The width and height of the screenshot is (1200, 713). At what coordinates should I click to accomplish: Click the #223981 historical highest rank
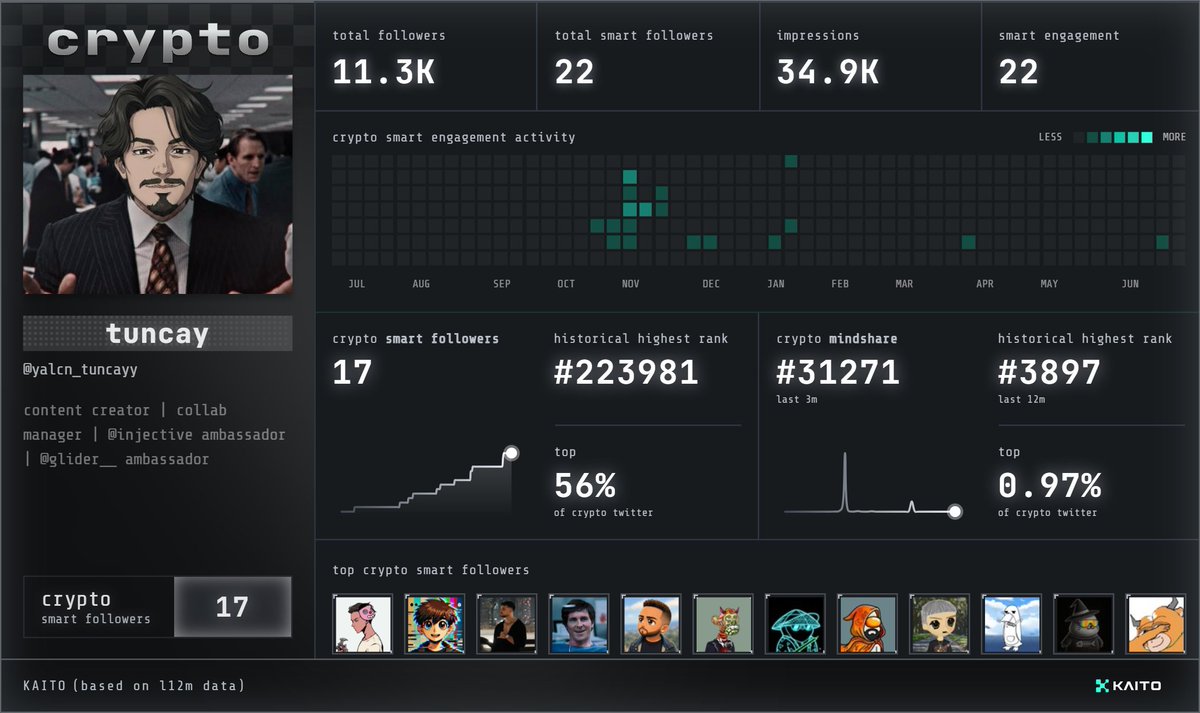point(626,373)
